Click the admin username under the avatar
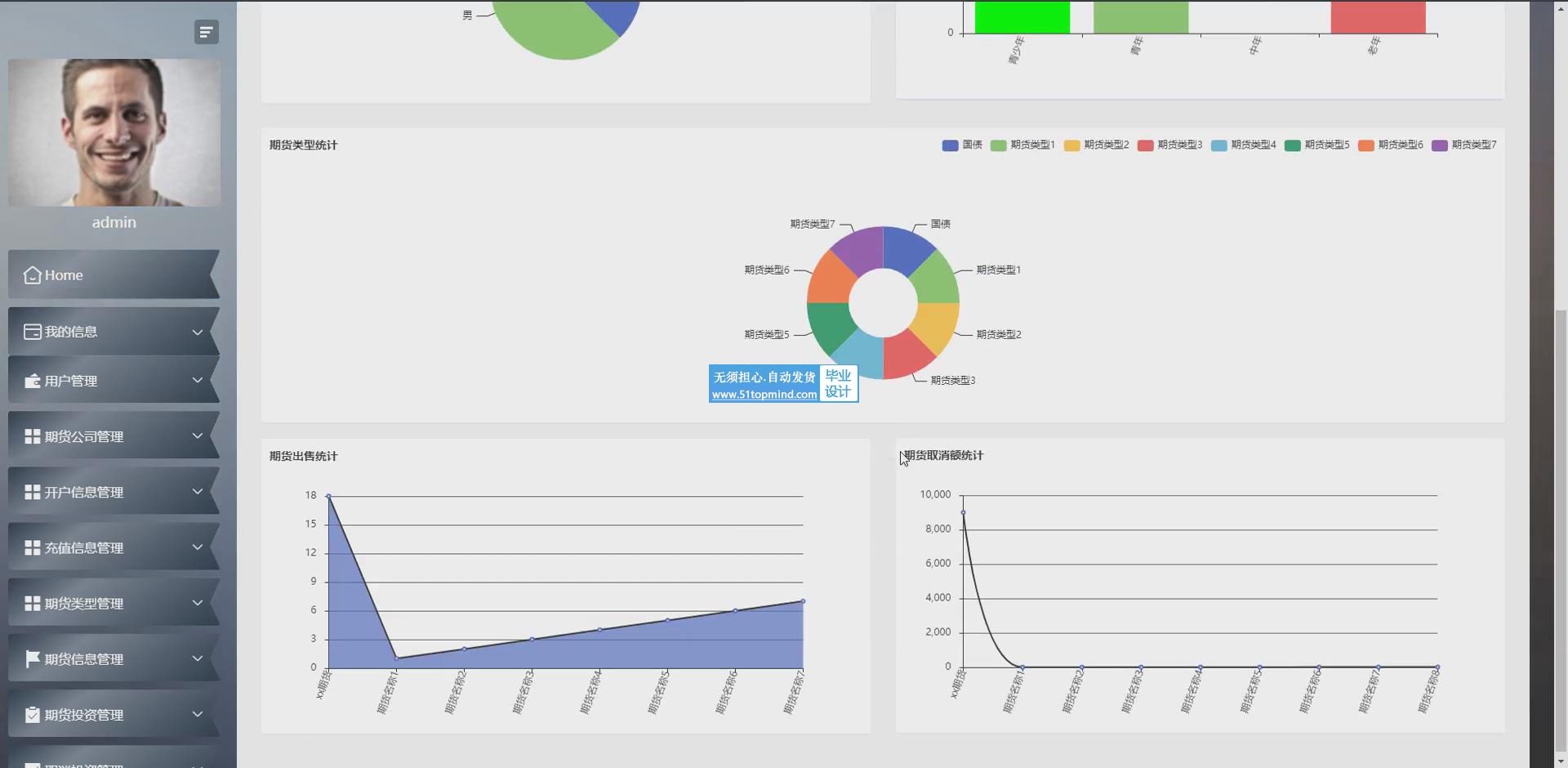 [x=114, y=222]
